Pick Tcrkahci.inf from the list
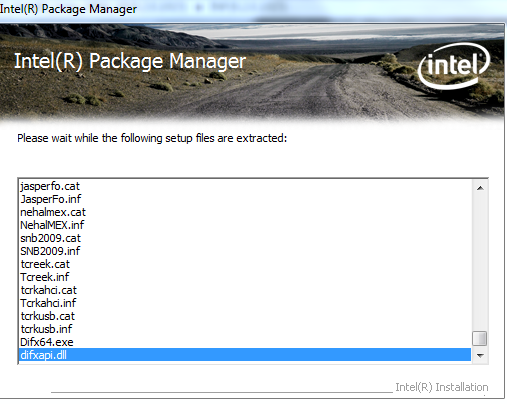507x404 pixels. [245, 303]
